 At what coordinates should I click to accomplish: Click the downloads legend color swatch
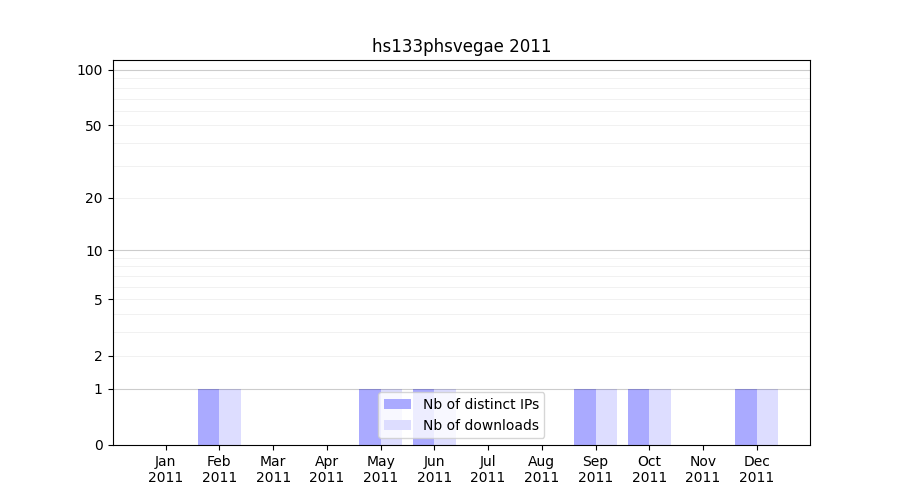coord(397,426)
